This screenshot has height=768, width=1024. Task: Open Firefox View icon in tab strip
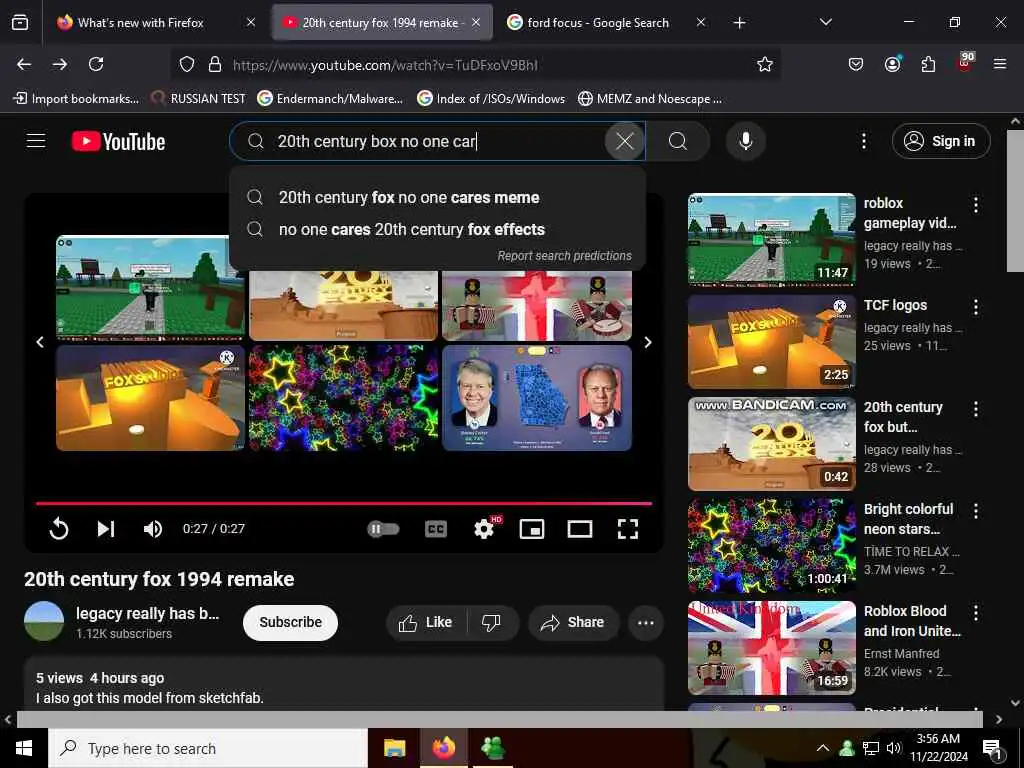[20, 22]
